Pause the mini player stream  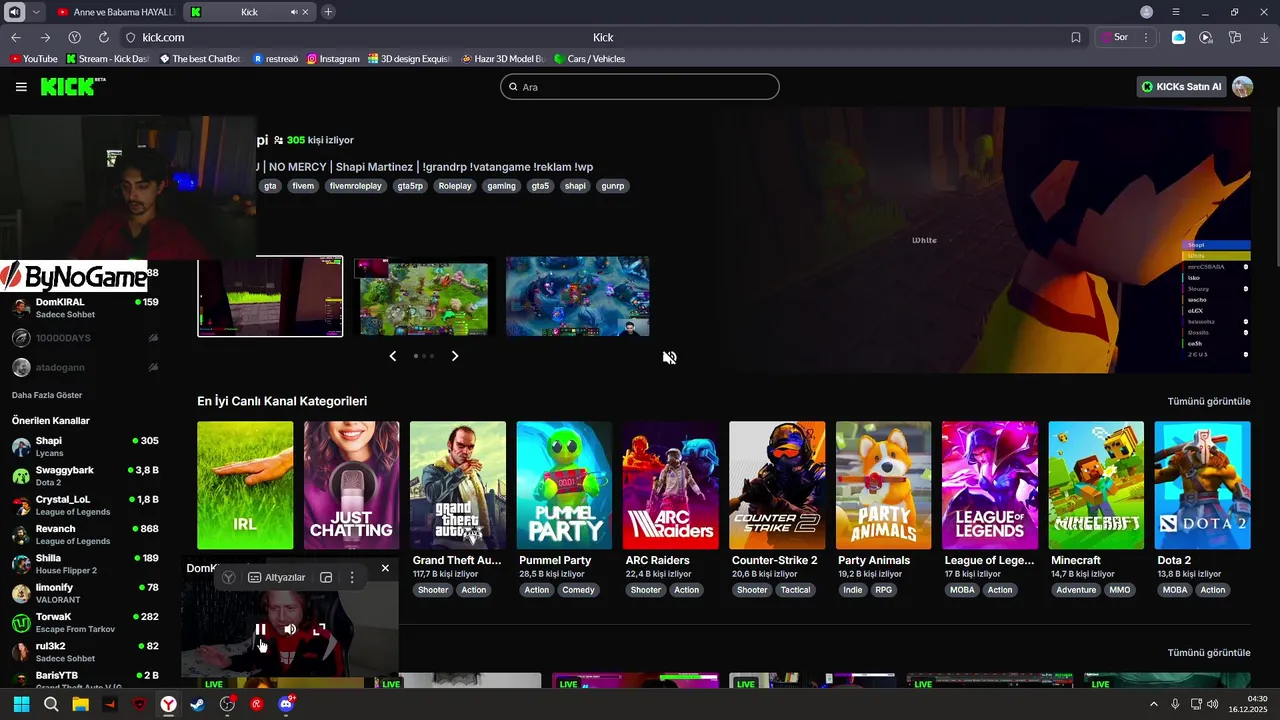click(260, 629)
